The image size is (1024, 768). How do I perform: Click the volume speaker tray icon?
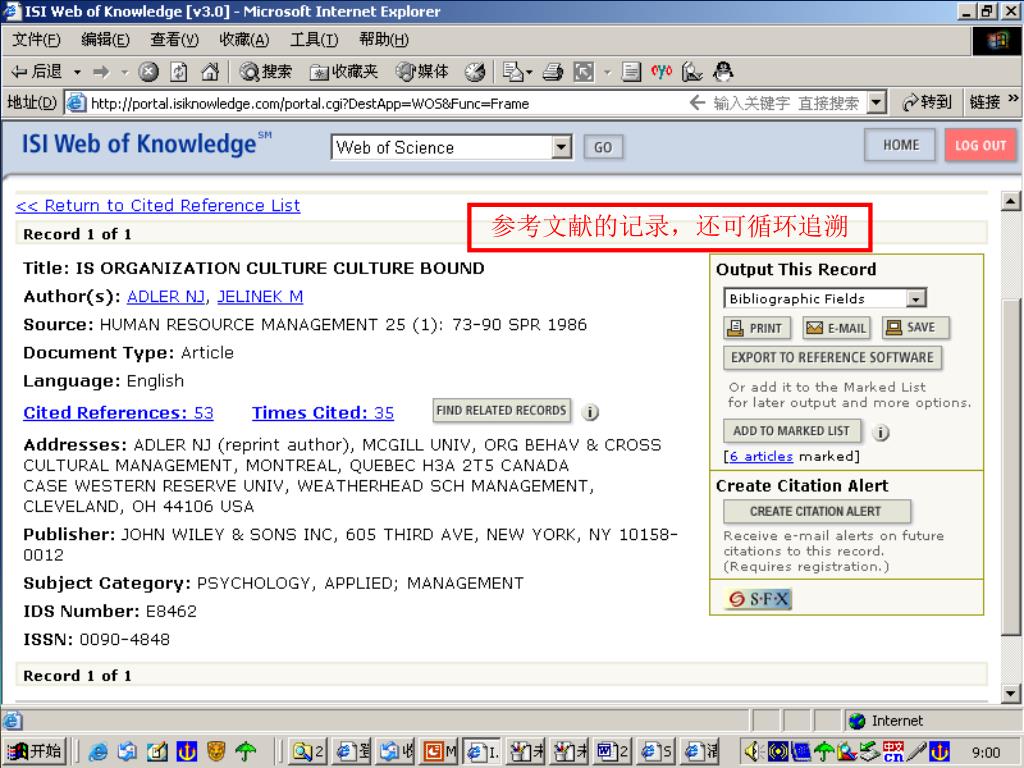coord(752,752)
